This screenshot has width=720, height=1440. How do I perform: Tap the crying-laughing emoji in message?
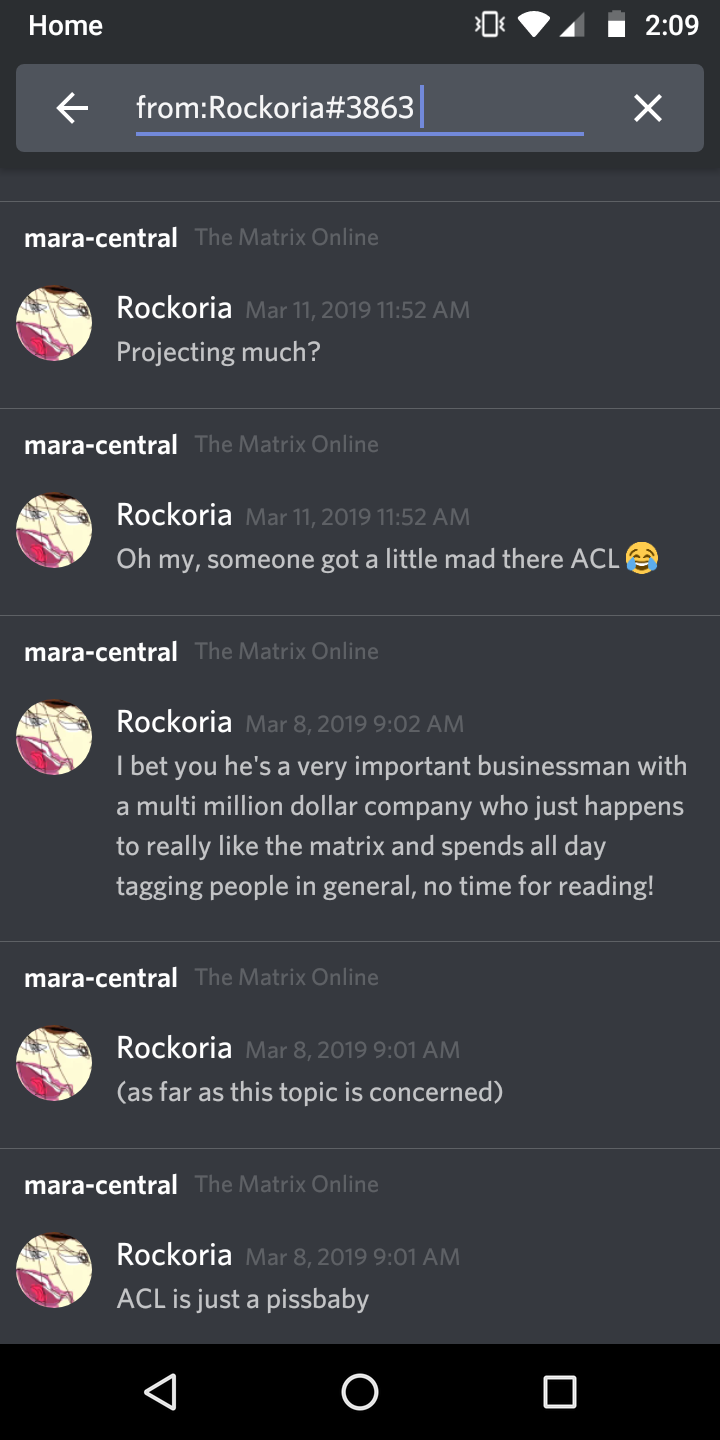[642, 558]
